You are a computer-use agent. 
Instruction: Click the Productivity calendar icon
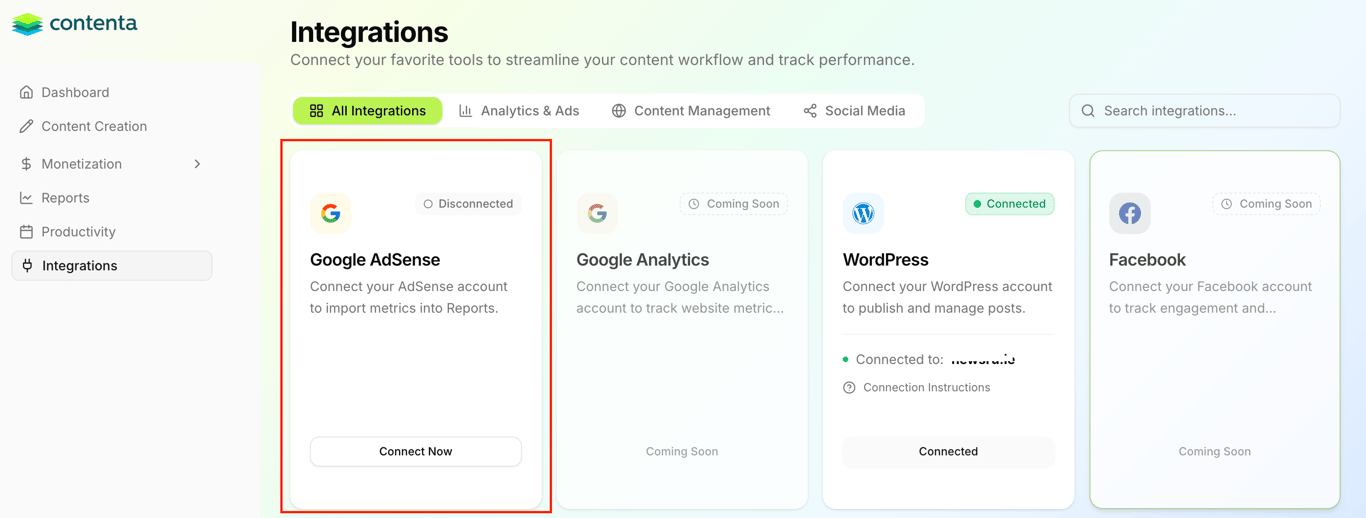(x=26, y=232)
